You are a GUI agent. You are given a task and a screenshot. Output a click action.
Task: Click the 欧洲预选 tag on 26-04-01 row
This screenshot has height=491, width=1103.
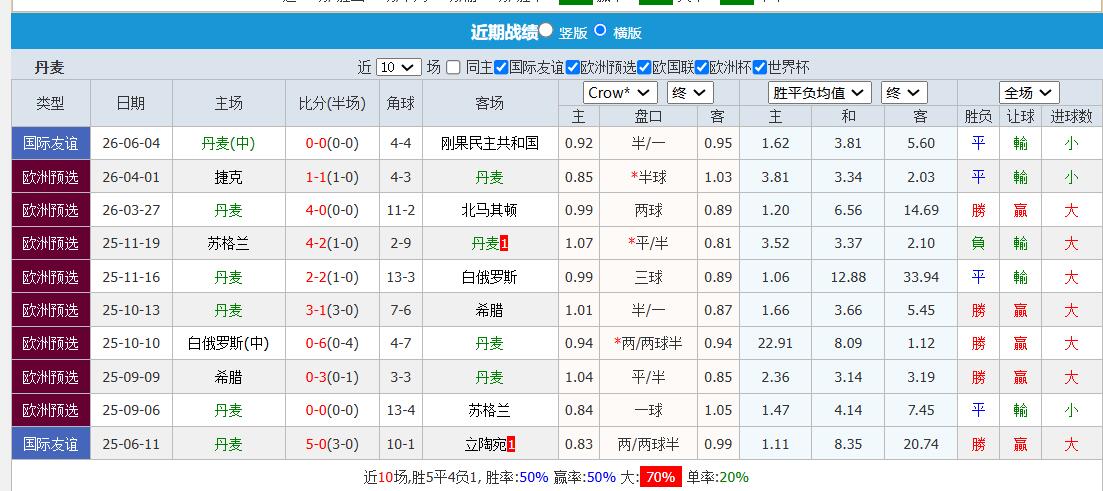pyautogui.click(x=51, y=177)
